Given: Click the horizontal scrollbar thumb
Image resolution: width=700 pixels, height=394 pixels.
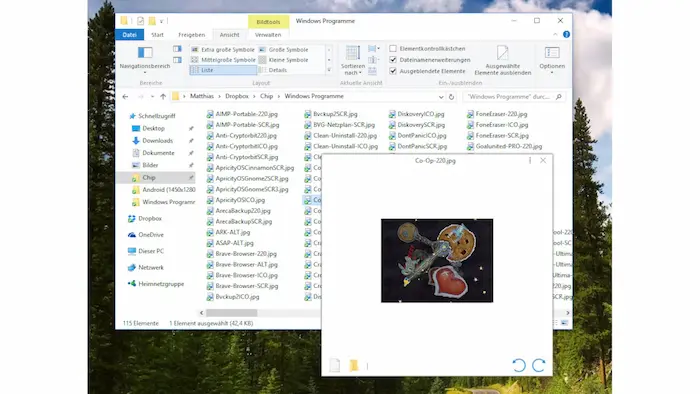Looking at the screenshot, I should tap(231, 313).
